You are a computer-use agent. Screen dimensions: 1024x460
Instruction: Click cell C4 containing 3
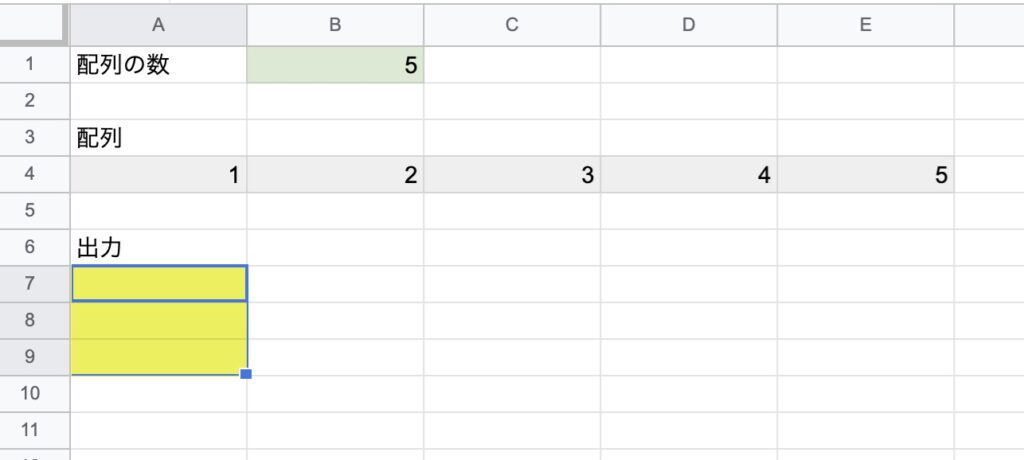coord(513,174)
